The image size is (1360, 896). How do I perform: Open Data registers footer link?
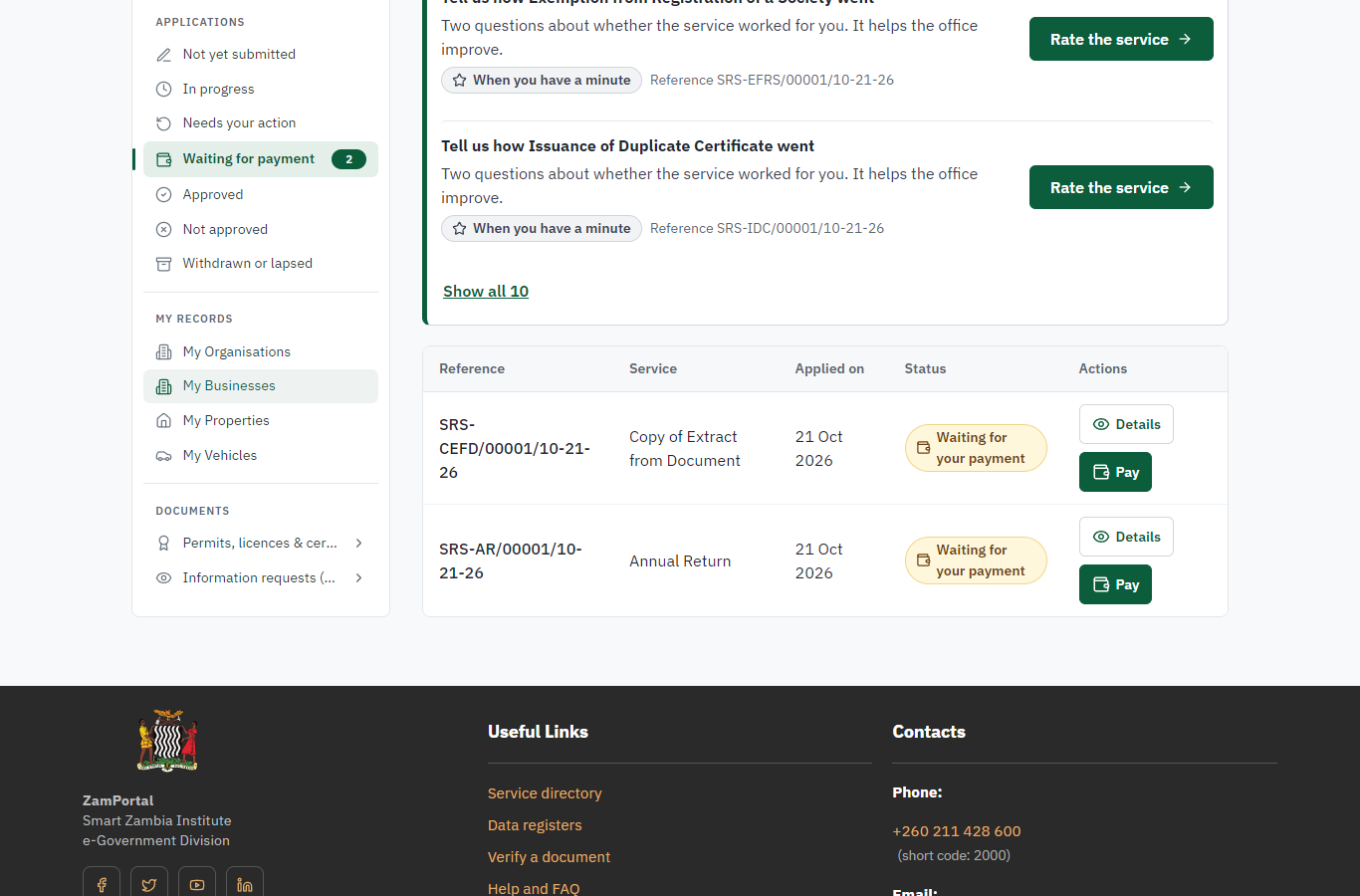click(x=535, y=825)
